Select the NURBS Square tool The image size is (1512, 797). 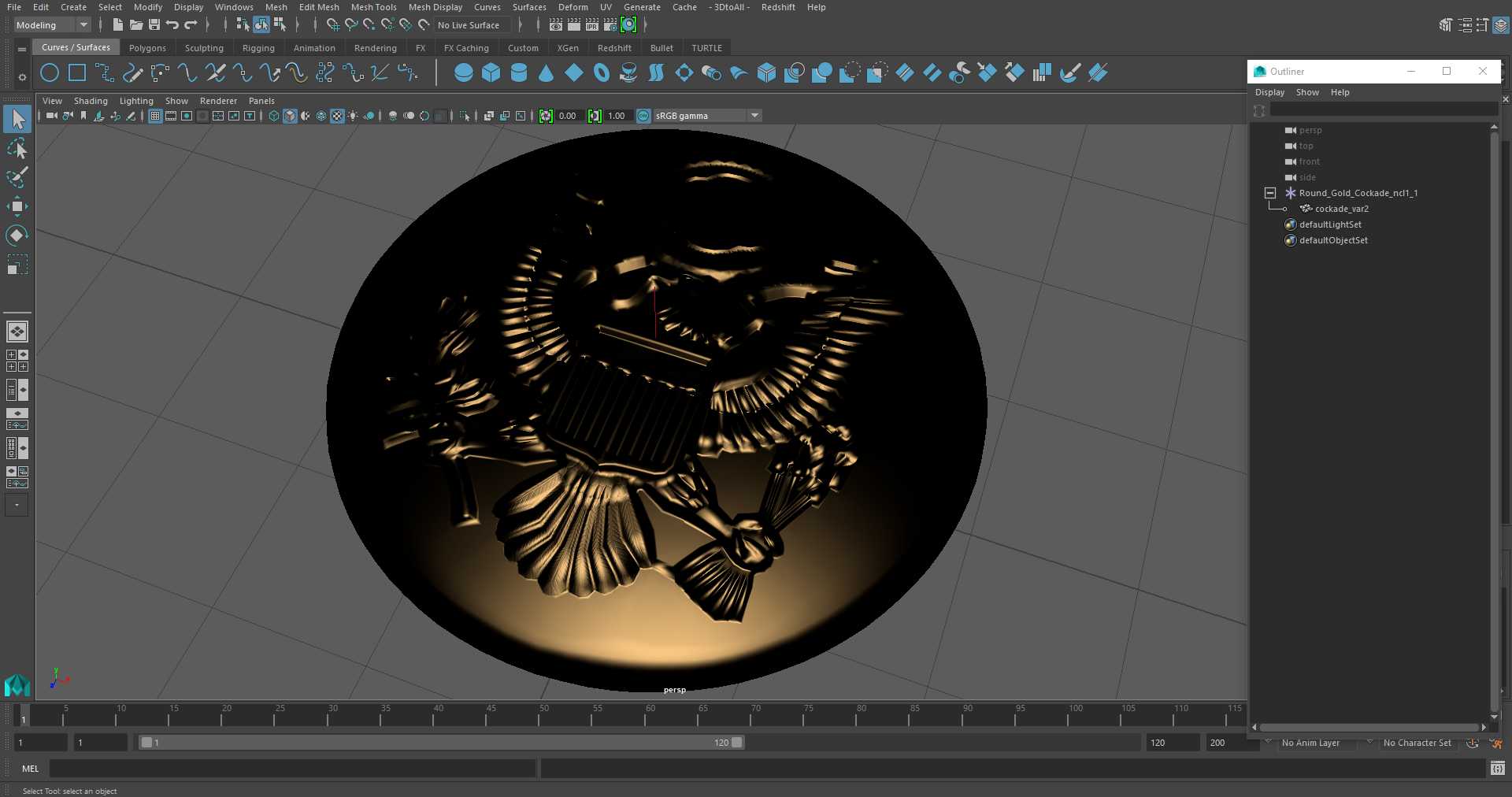point(77,73)
